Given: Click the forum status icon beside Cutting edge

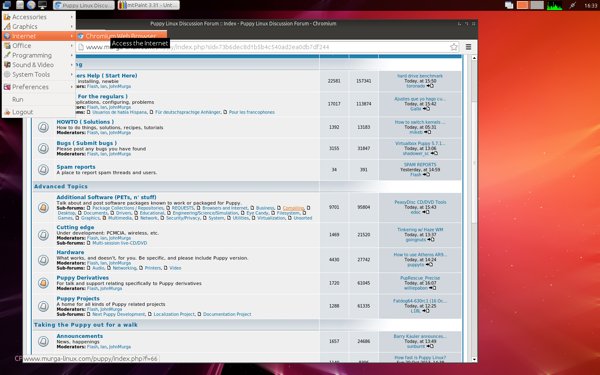Looking at the screenshot, I should [43, 235].
